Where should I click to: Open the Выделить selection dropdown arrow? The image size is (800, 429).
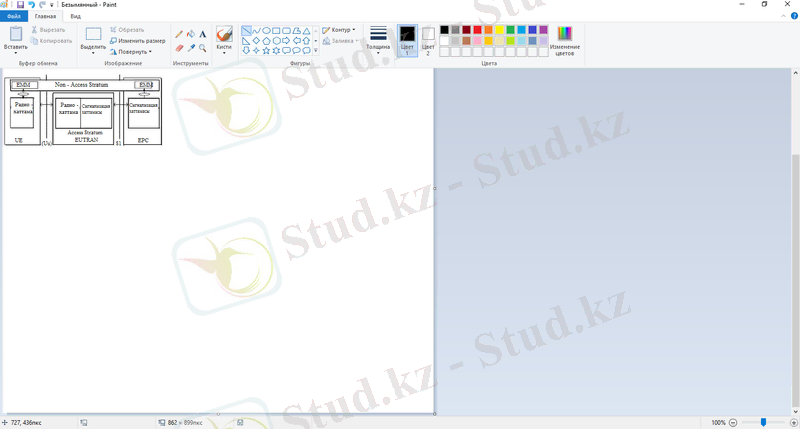[x=93, y=53]
